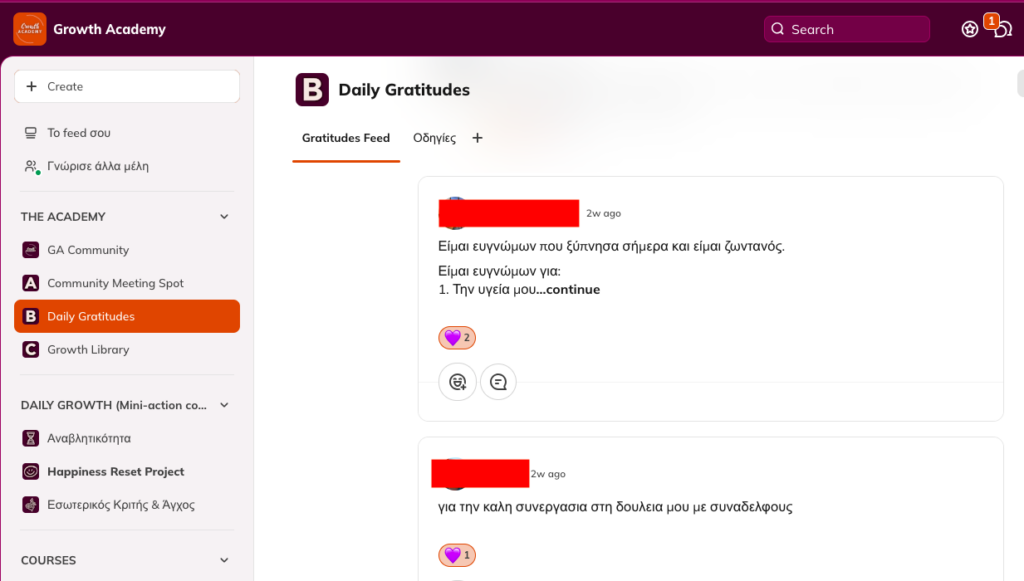Select the Gratitudes Feed tab

pyautogui.click(x=346, y=138)
